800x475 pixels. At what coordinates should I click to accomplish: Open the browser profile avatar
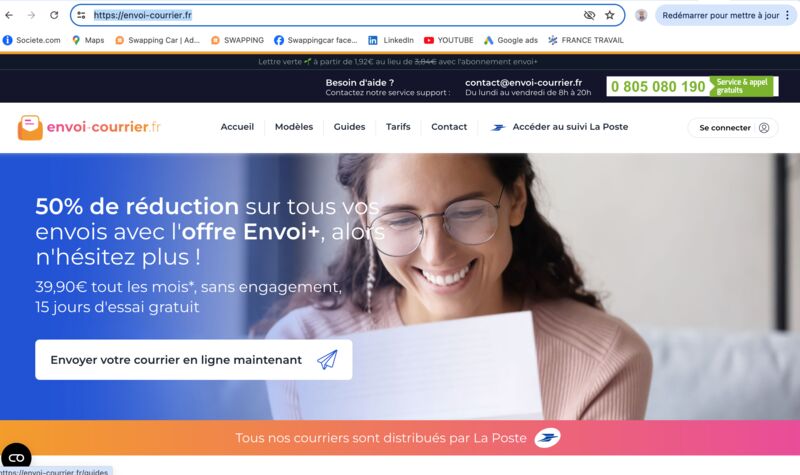[x=641, y=15]
